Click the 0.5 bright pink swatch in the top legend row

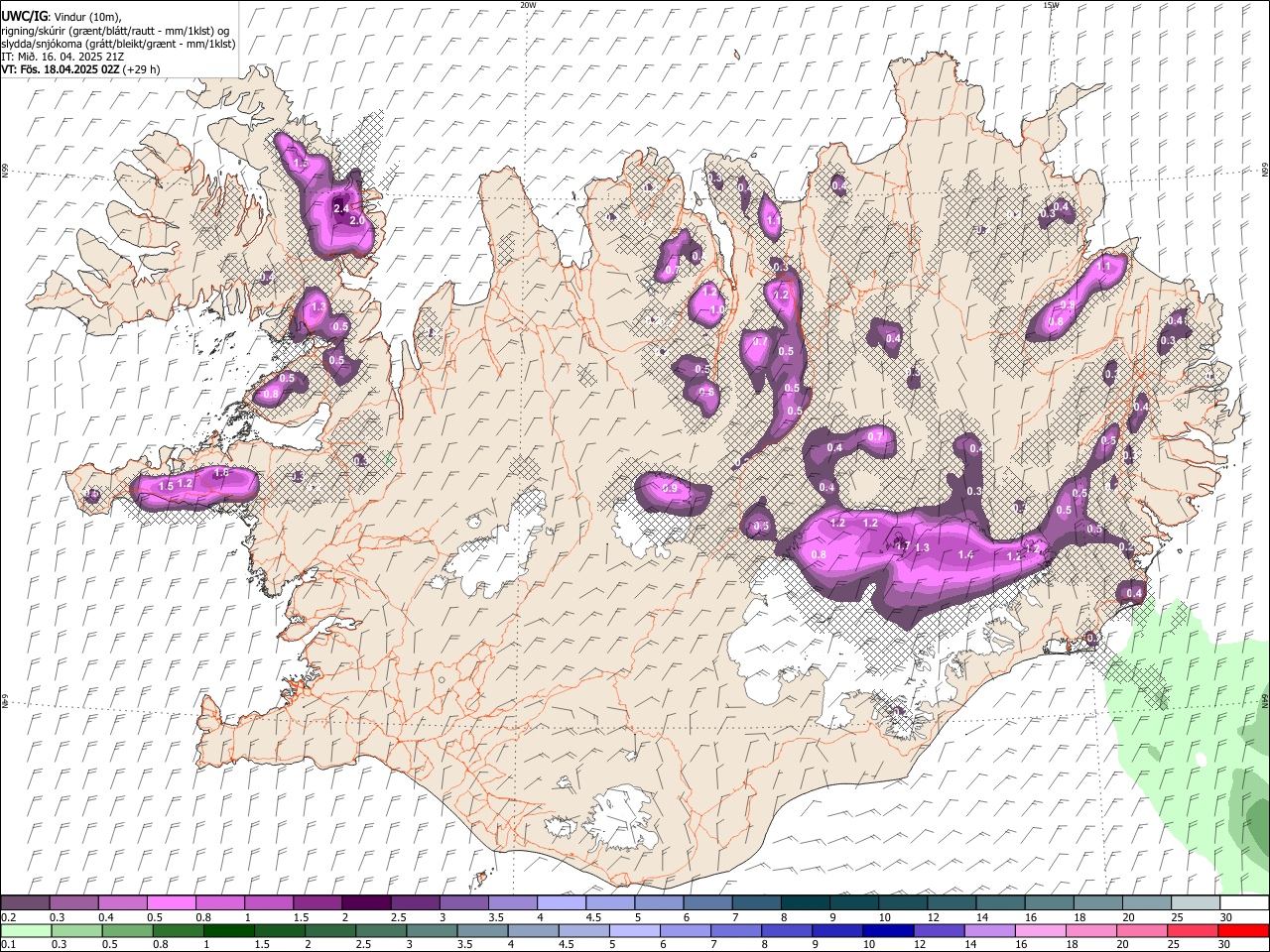coord(171,903)
